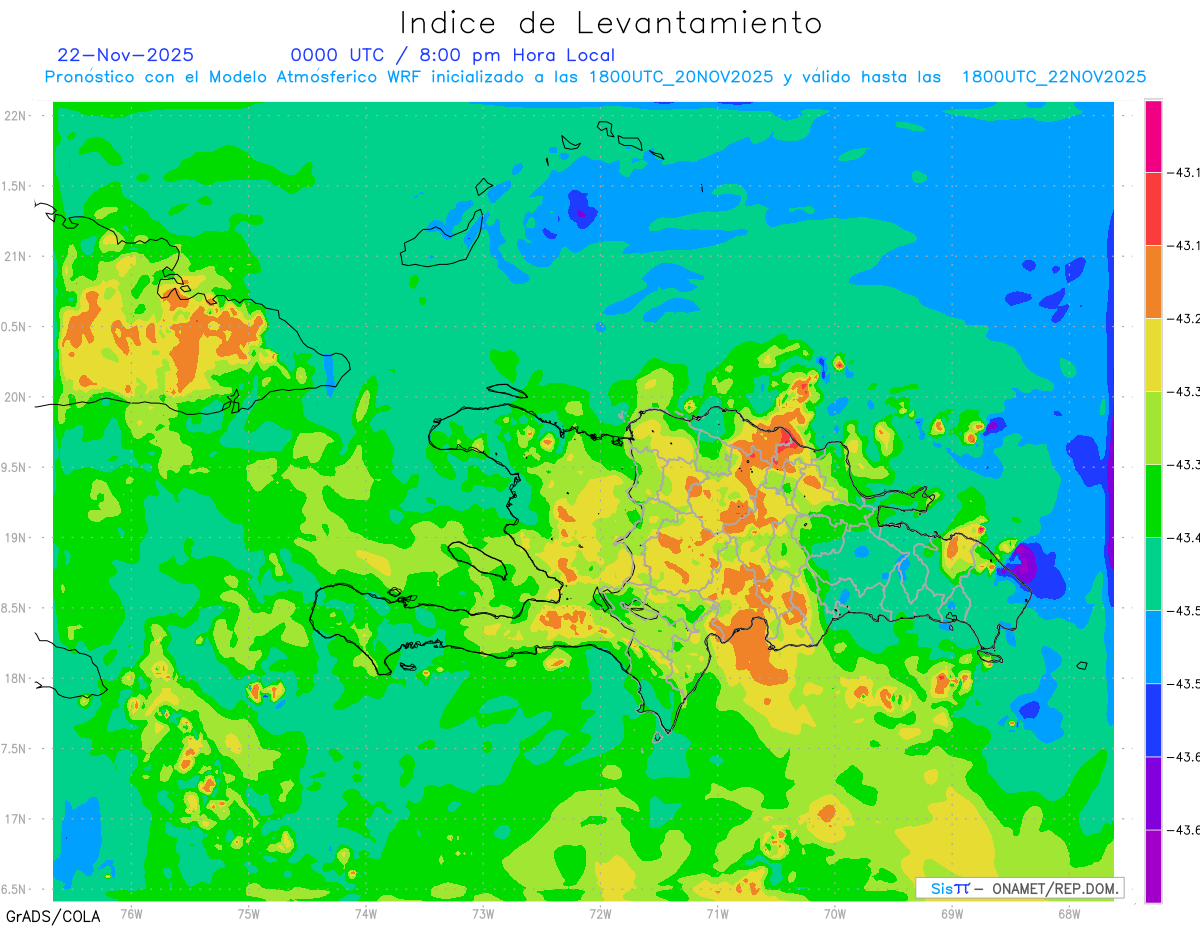
Task: Pick the dark blue colorbar segment
Action: click(x=1153, y=720)
